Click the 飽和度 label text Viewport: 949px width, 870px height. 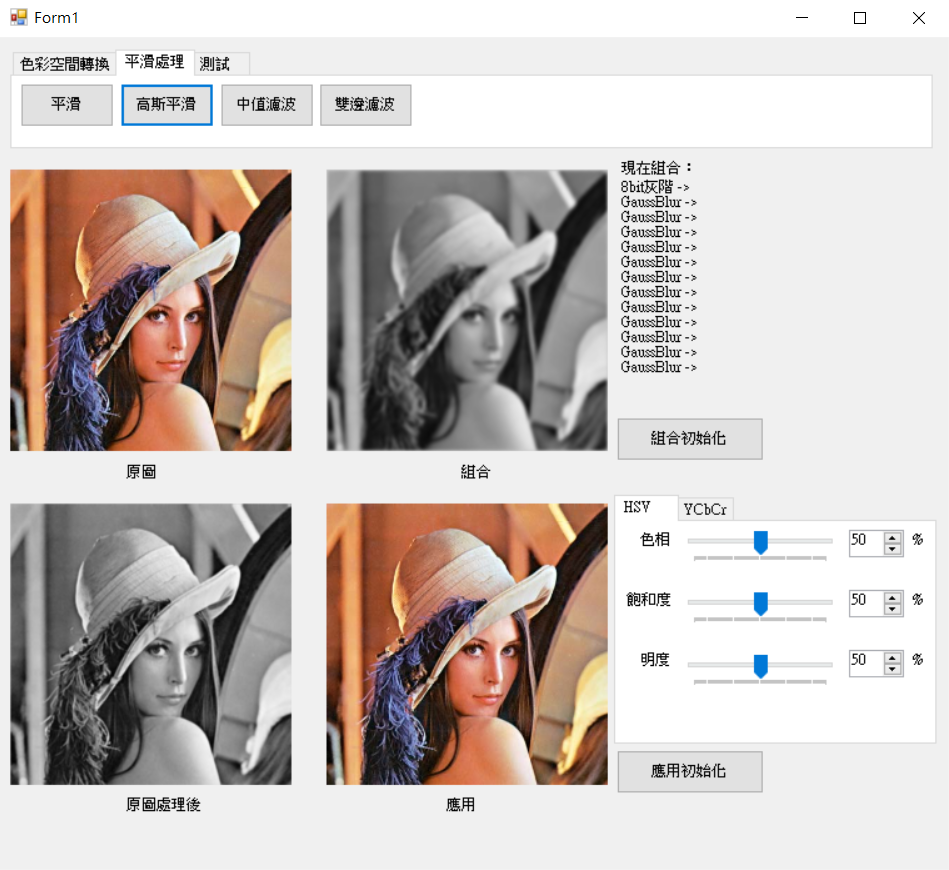click(x=648, y=599)
